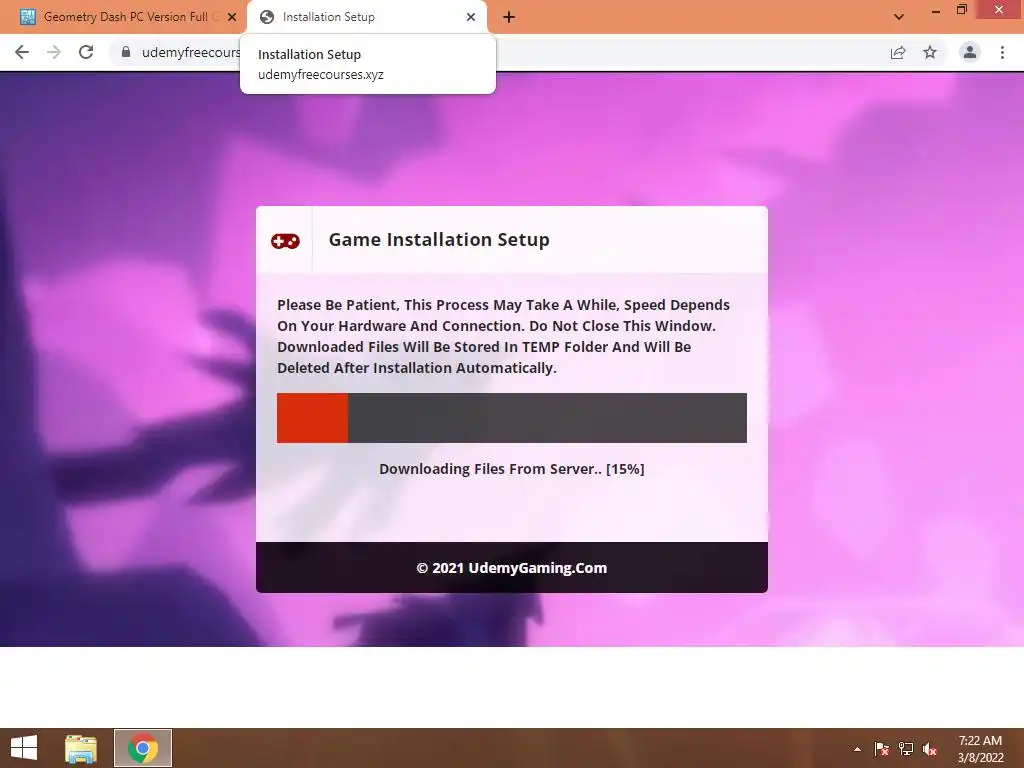Restore down the Chrome window
1024x768 pixels.
(x=961, y=10)
